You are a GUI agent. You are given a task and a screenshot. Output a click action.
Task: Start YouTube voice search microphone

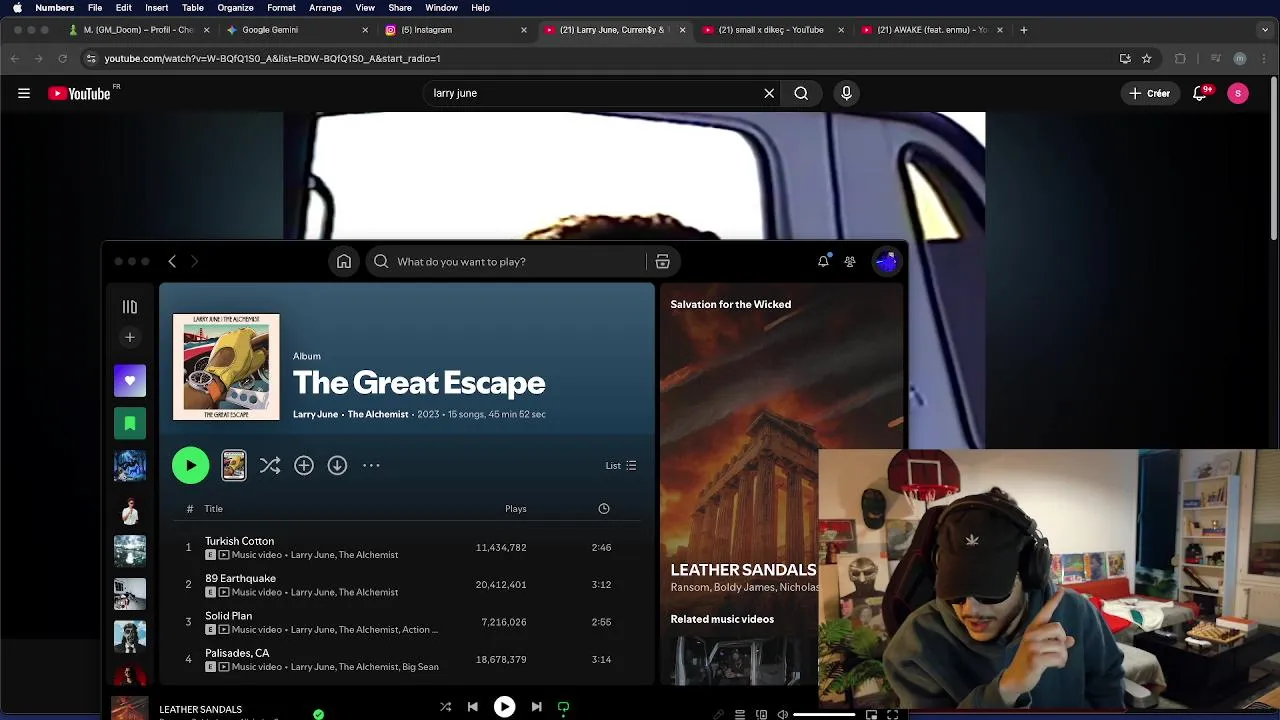coord(846,93)
